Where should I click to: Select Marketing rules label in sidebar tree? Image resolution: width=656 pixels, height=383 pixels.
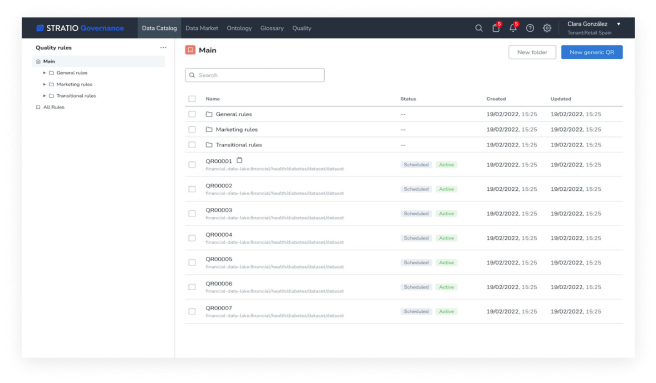point(74,84)
